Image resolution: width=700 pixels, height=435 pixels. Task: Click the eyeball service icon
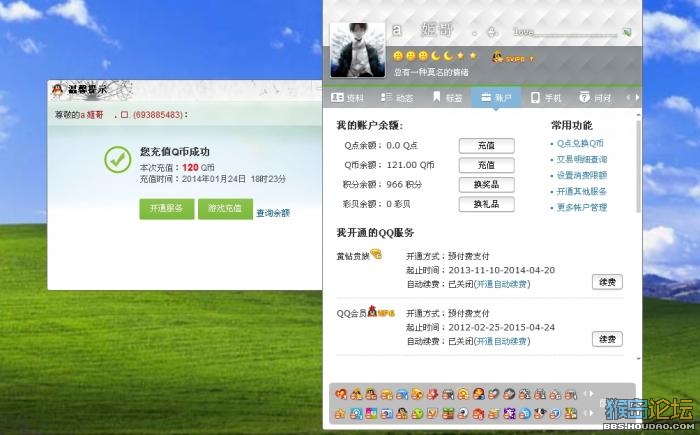click(x=463, y=413)
